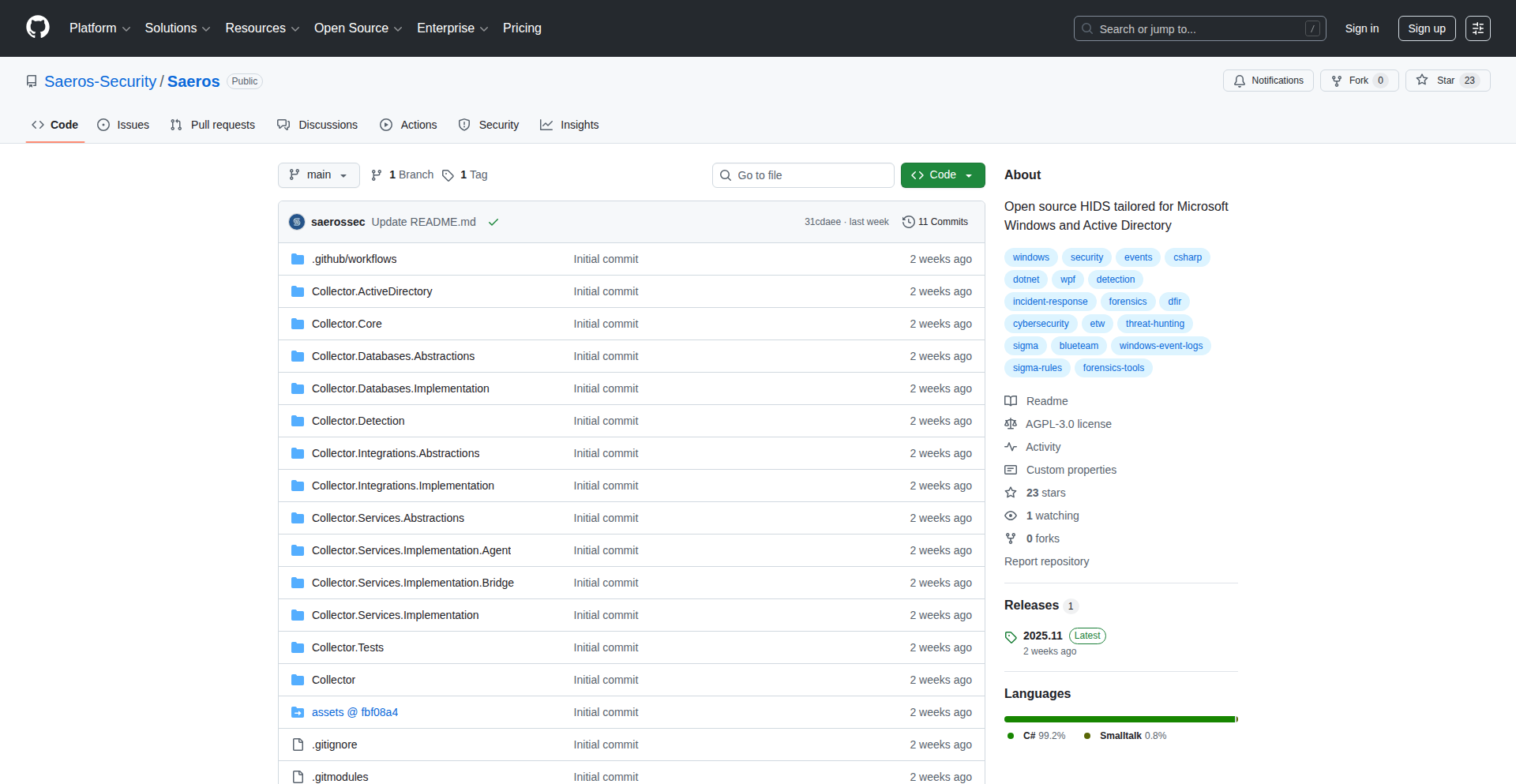Open the .github/workflows folder
Screen dimensions: 1516x784
coord(354,259)
